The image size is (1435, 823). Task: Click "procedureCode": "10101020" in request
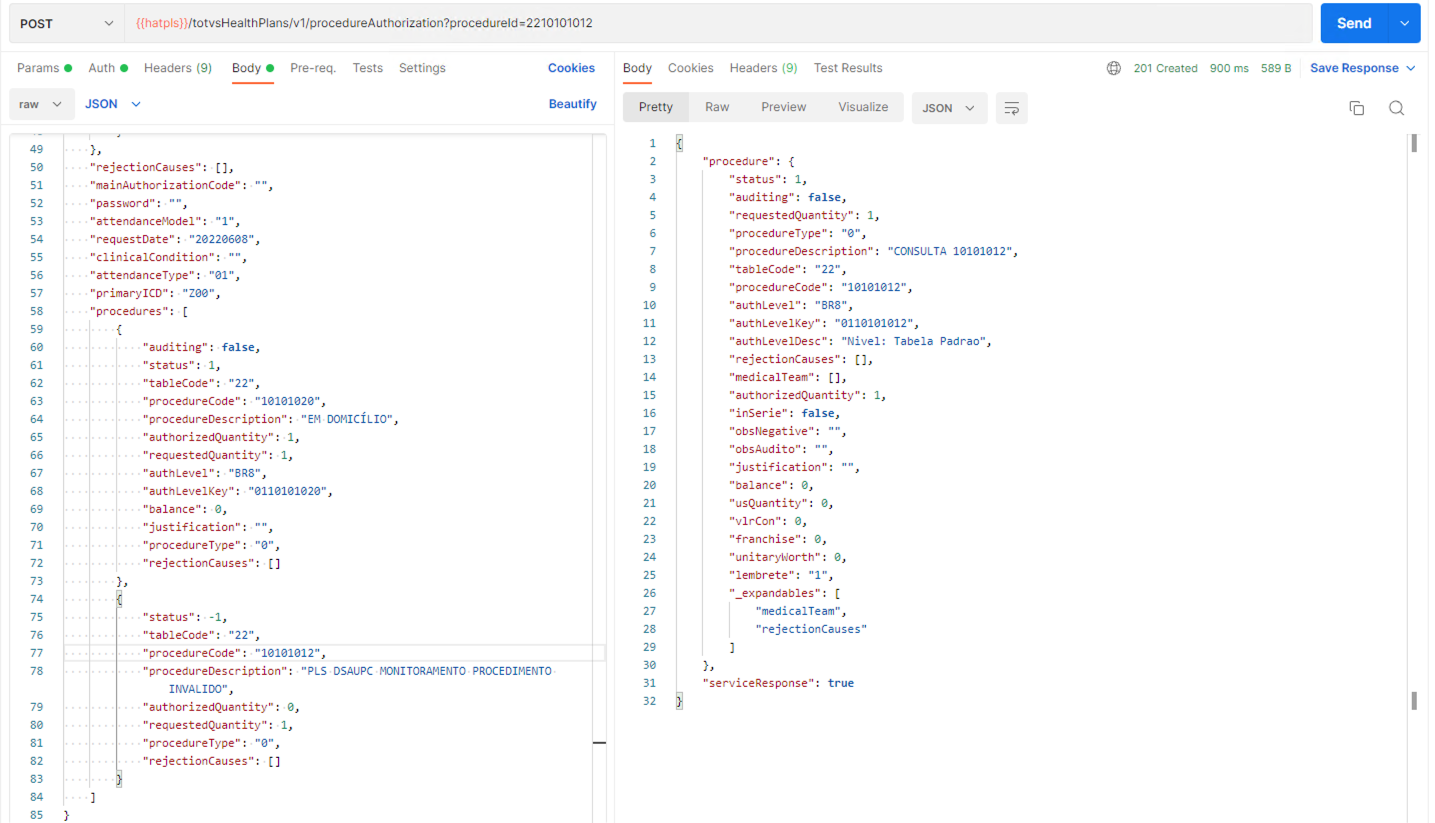coord(235,401)
